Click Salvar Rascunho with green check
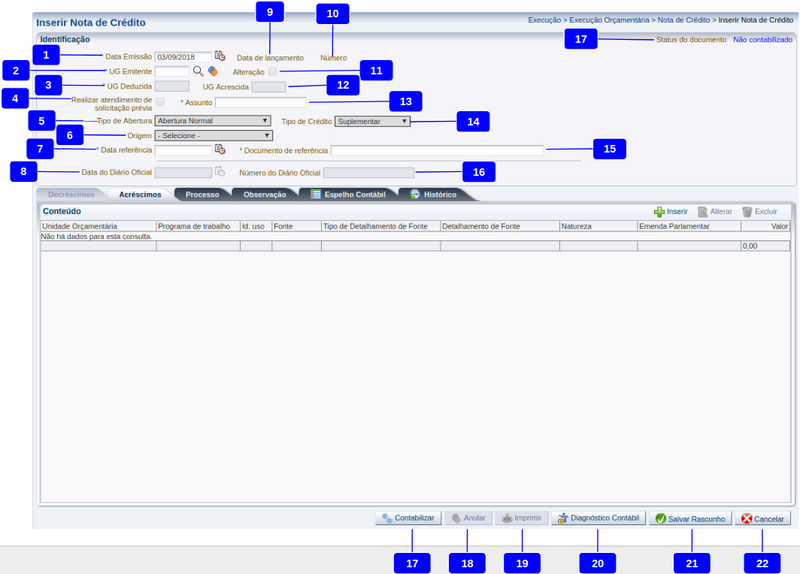Viewport: 800px width, 574px height. coord(690,519)
